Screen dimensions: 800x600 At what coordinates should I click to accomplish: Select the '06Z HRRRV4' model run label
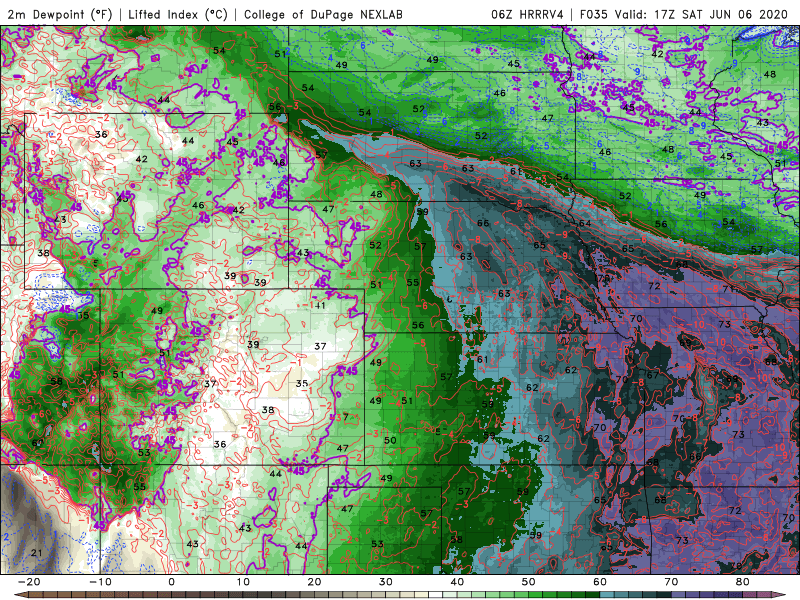tap(527, 14)
